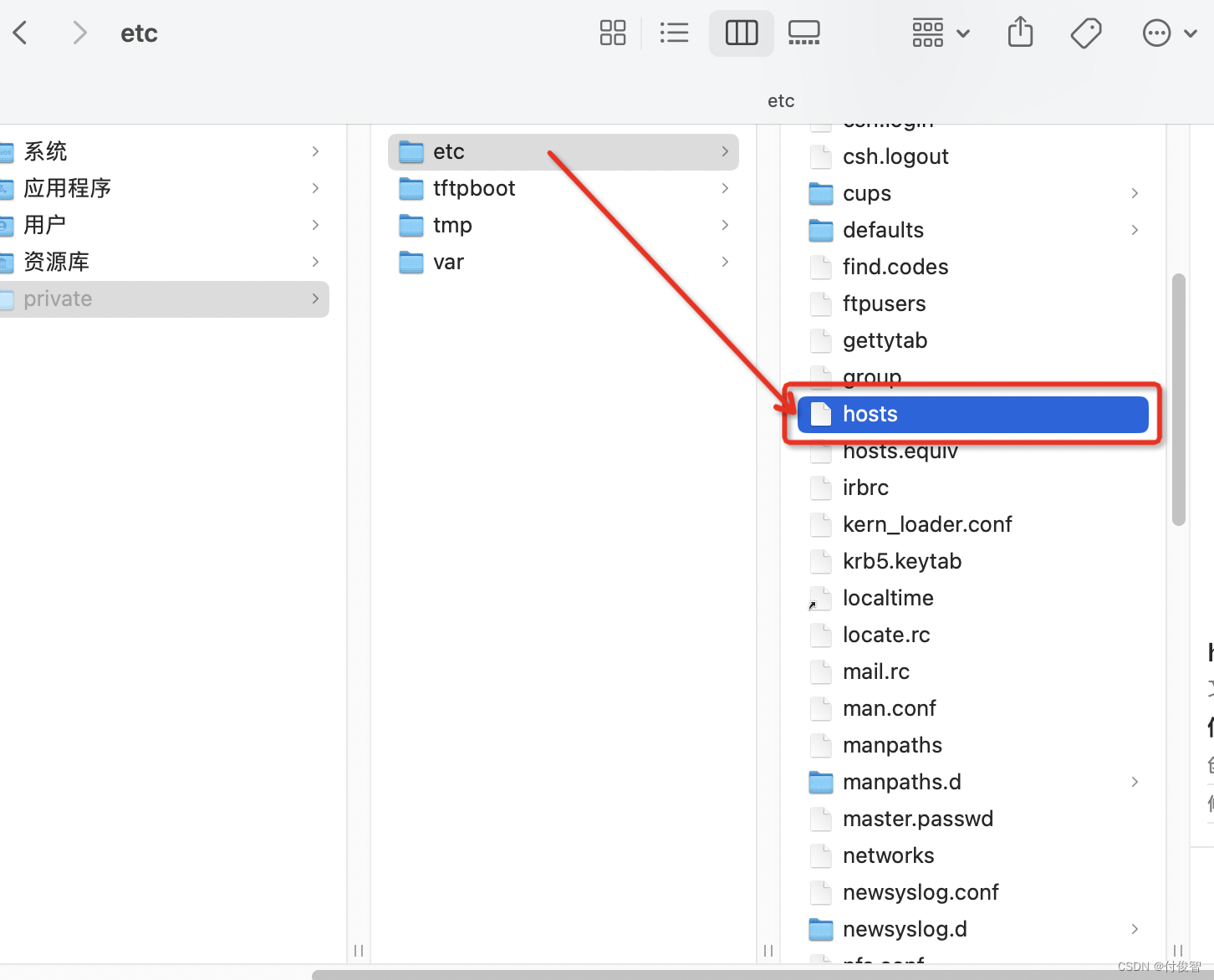Select the networks file

point(973,855)
